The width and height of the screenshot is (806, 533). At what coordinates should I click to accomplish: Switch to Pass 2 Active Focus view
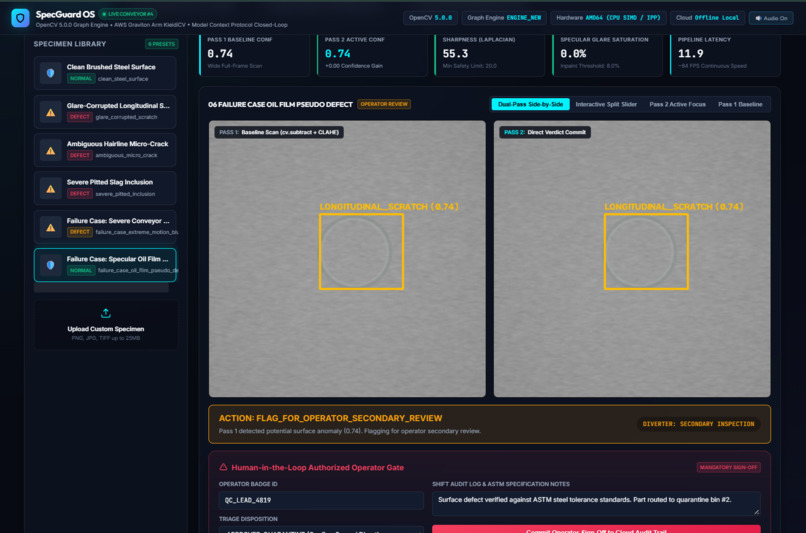click(677, 104)
